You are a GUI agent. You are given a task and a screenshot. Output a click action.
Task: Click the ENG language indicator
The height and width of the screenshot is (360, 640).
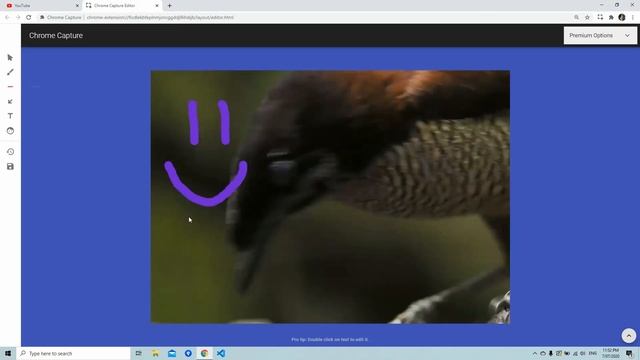tap(593, 353)
